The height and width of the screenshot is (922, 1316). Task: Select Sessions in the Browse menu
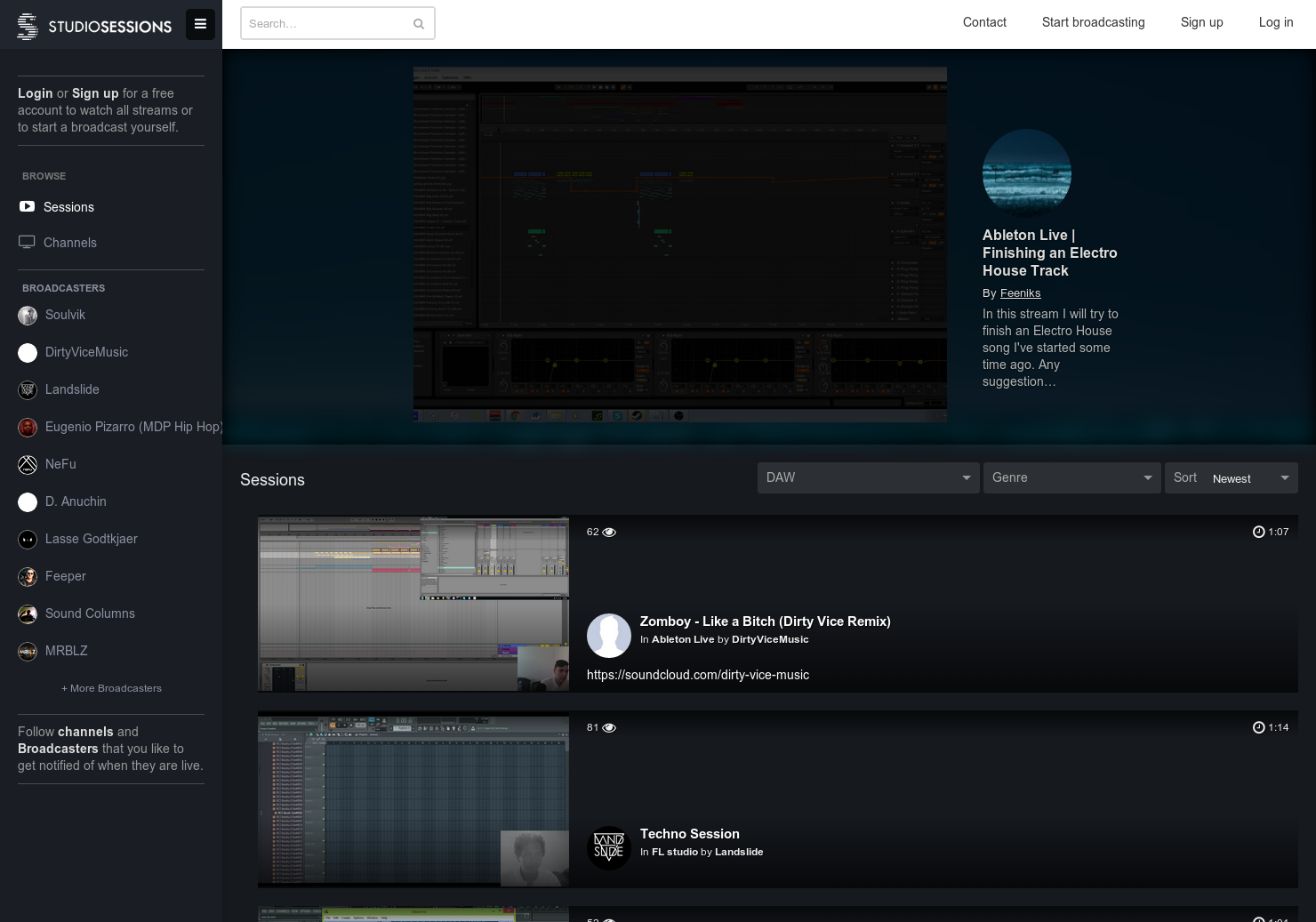(68, 207)
